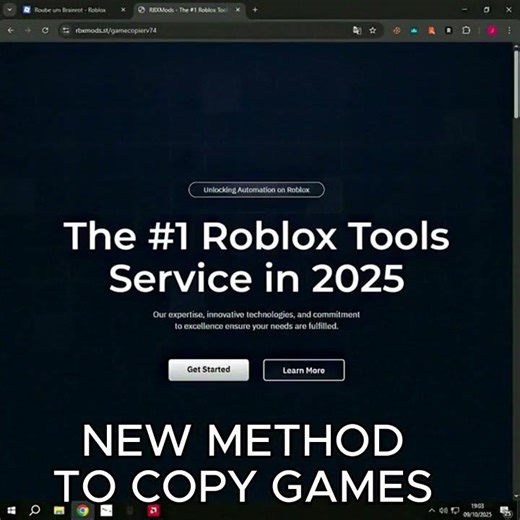This screenshot has height=520, width=520.
Task: Open the orange bookmark-shaped extension icon
Action: click(431, 30)
